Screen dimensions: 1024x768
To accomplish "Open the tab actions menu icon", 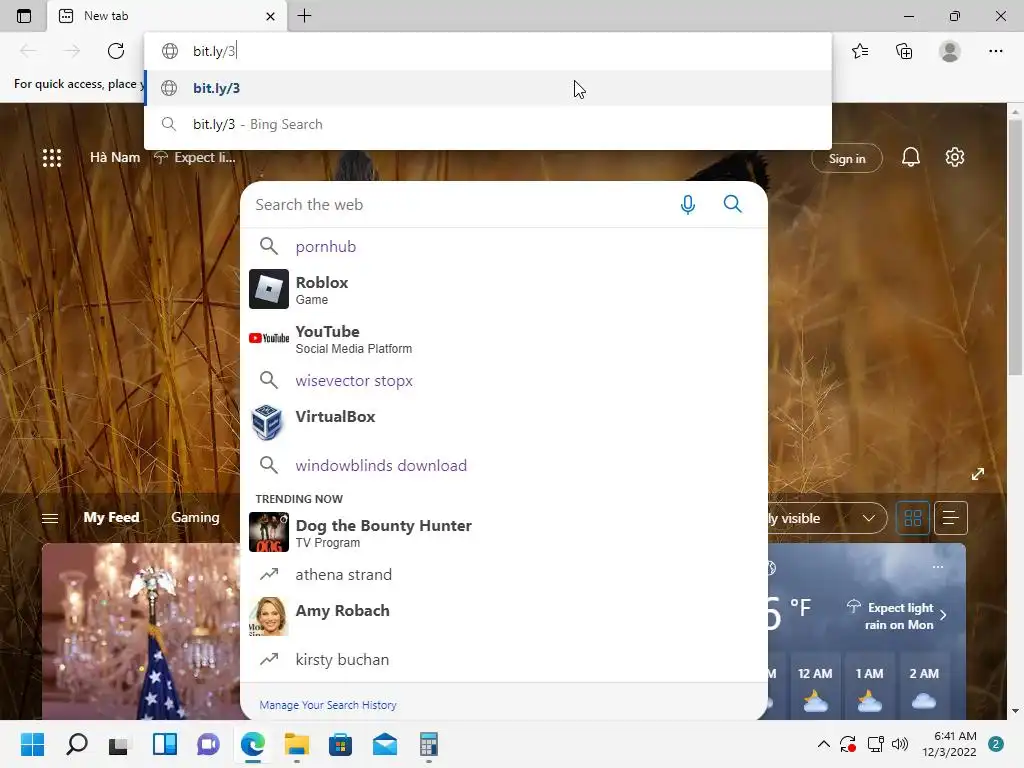I will tap(24, 16).
